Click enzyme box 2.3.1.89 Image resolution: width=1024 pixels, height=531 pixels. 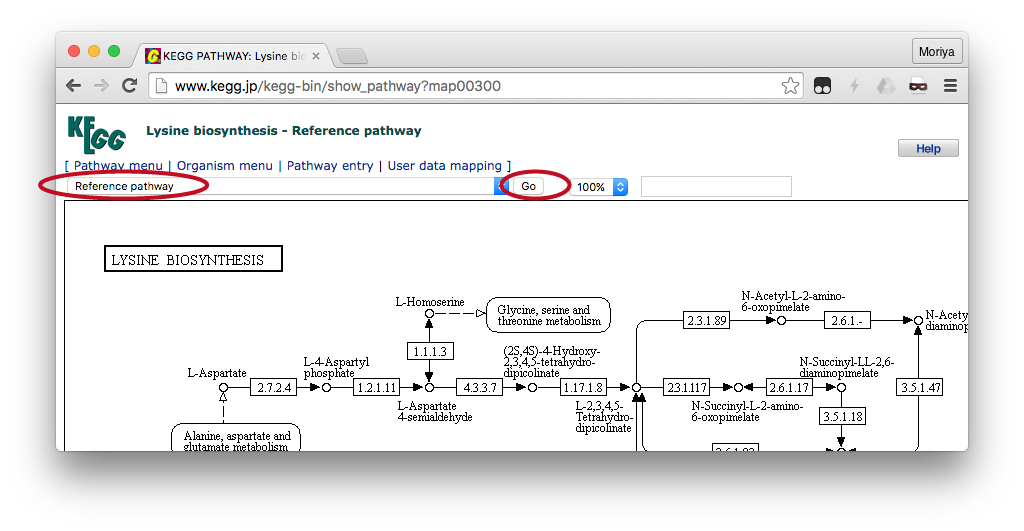[x=706, y=320]
